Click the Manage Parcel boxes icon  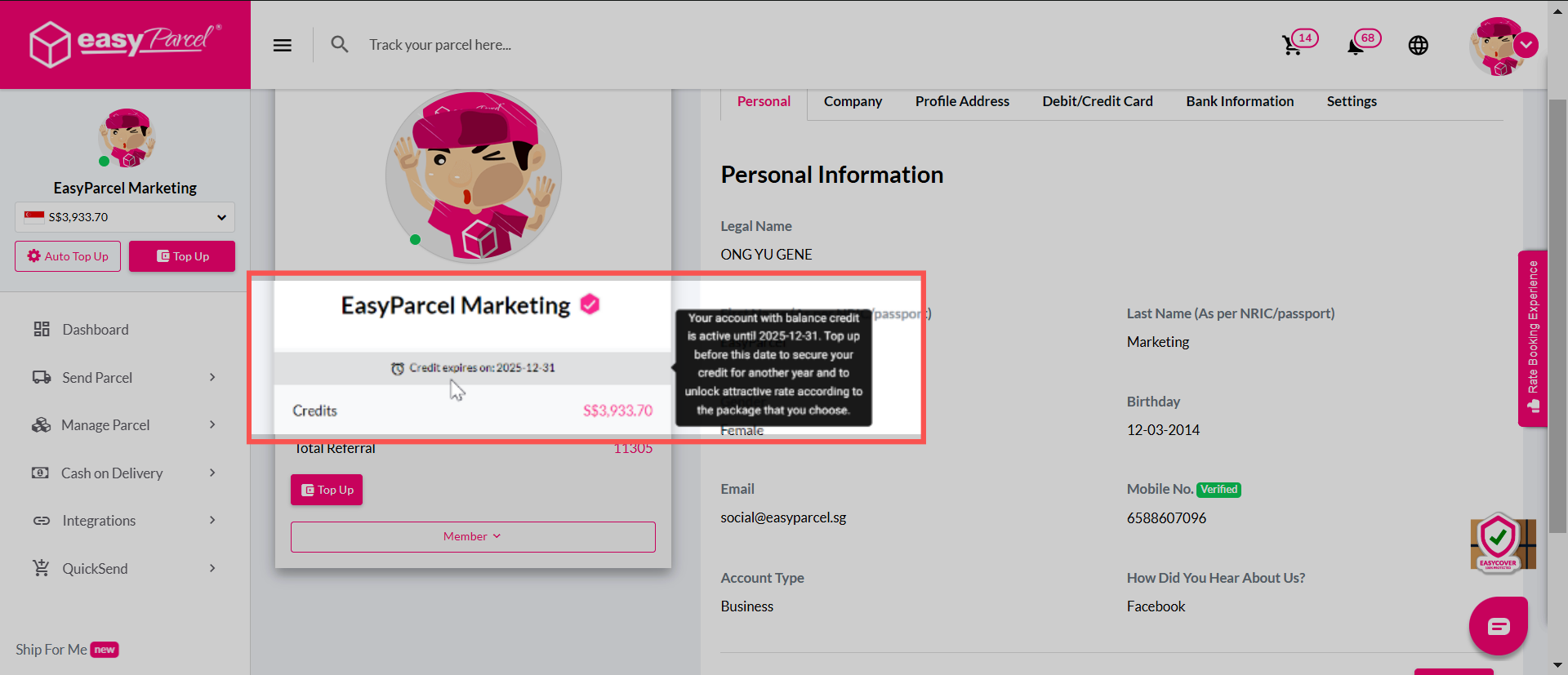click(41, 425)
